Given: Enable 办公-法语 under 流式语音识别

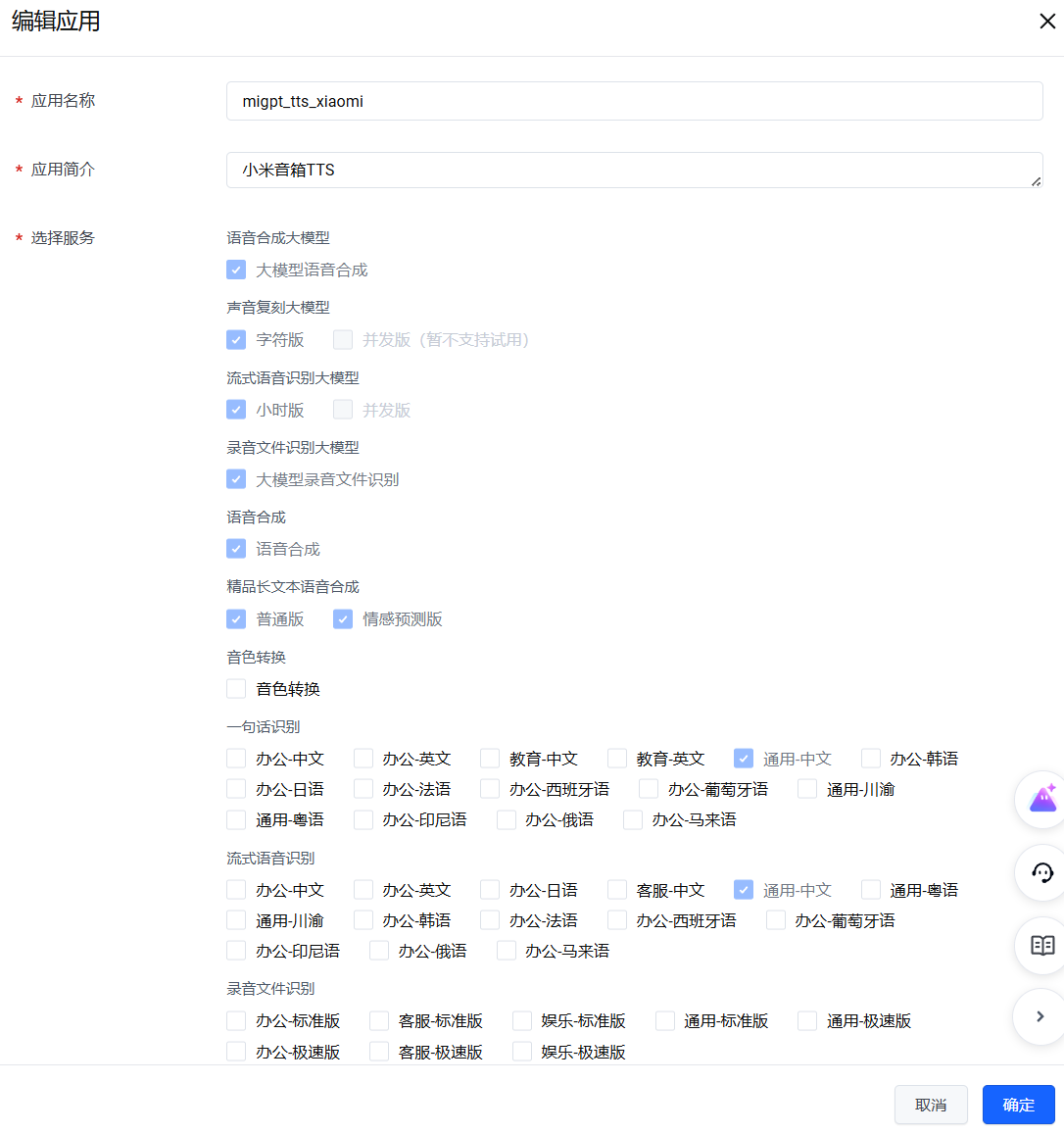Looking at the screenshot, I should pyautogui.click(x=490, y=920).
